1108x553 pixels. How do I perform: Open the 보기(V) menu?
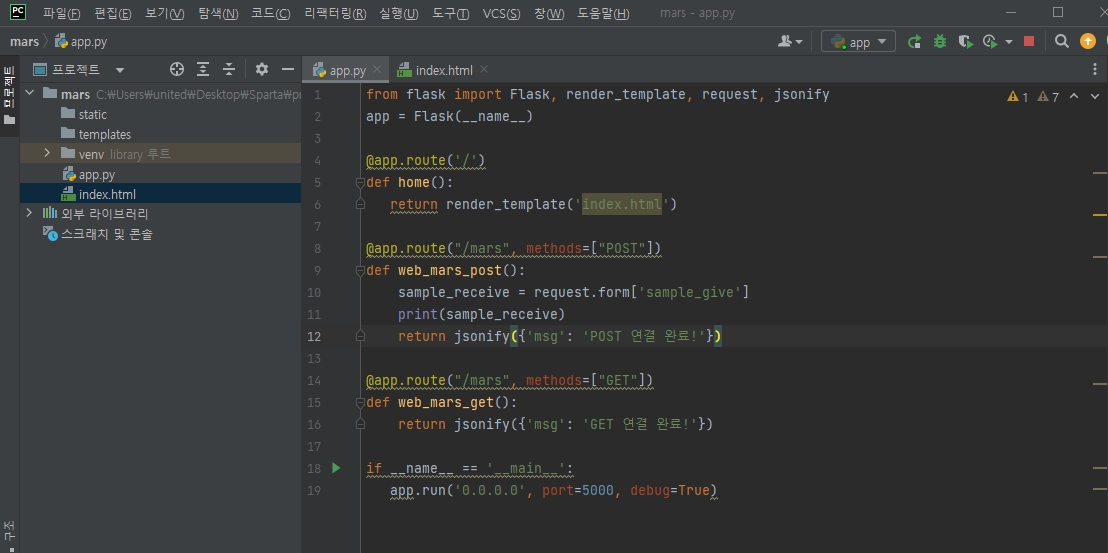[x=165, y=13]
